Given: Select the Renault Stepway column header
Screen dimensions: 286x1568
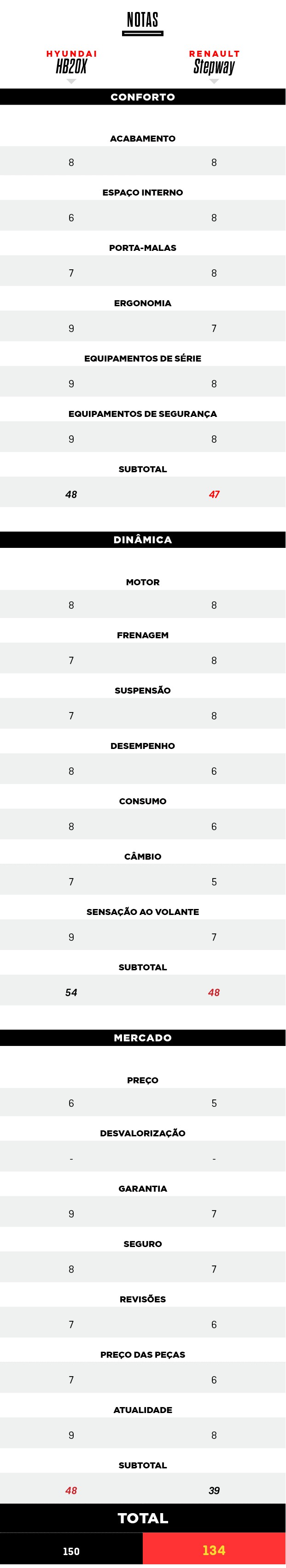Looking at the screenshot, I should point(214,62).
